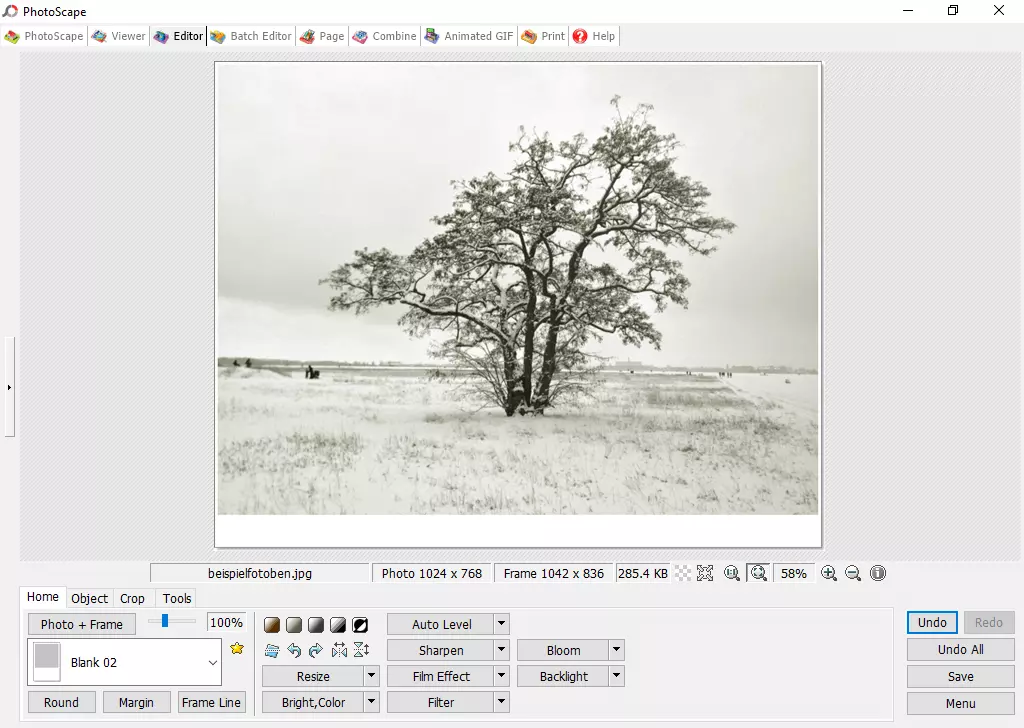Switch to the Crop panel tab
This screenshot has height=728, width=1024.
pyautogui.click(x=133, y=598)
